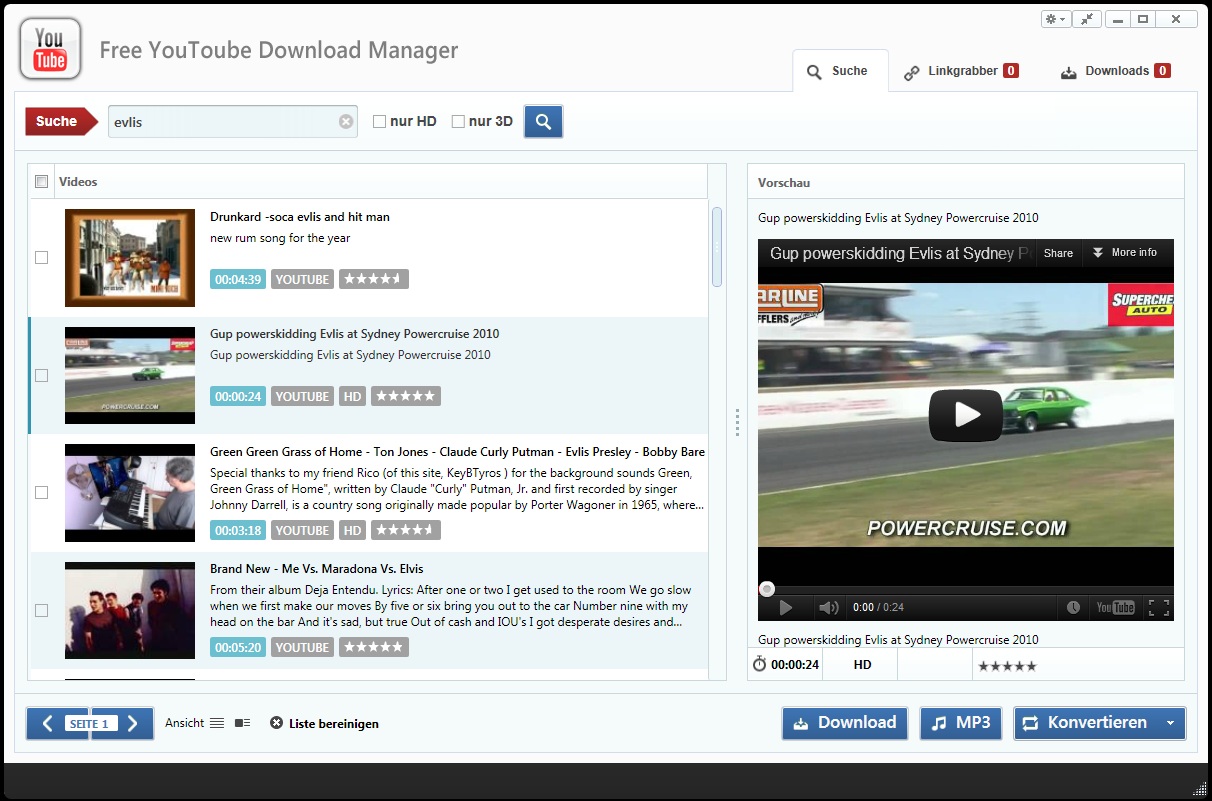Click the star rating on the Drunkard row

click(x=374, y=279)
